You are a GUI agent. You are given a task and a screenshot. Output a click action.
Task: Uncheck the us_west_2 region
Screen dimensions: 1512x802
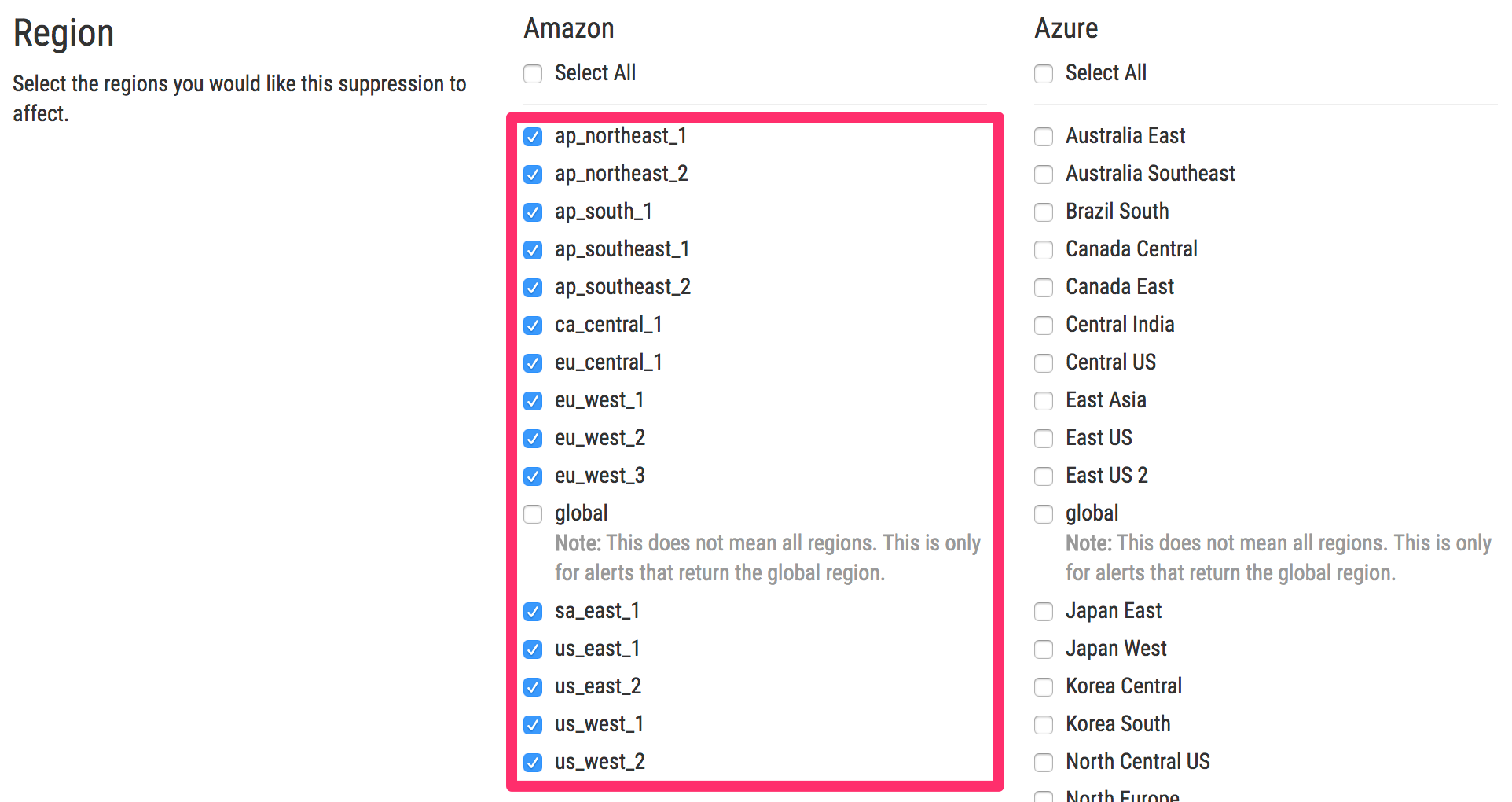(533, 762)
